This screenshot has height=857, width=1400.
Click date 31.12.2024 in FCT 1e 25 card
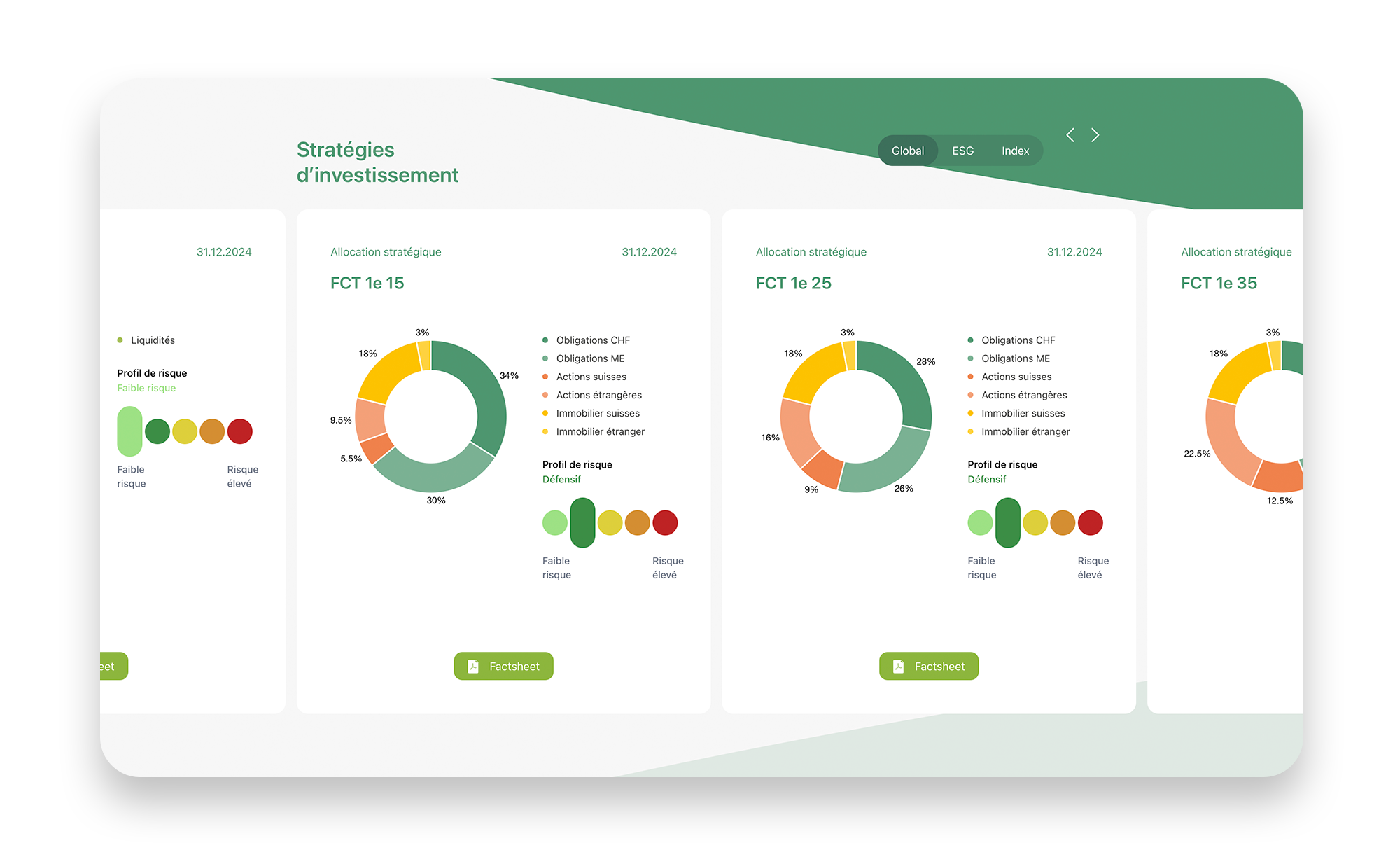click(1074, 252)
